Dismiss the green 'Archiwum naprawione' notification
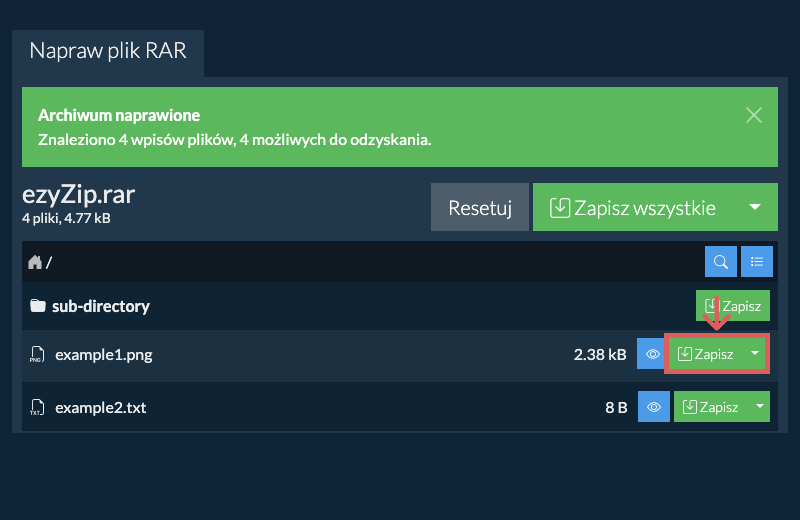Screen dimensions: 800x520 754,115
